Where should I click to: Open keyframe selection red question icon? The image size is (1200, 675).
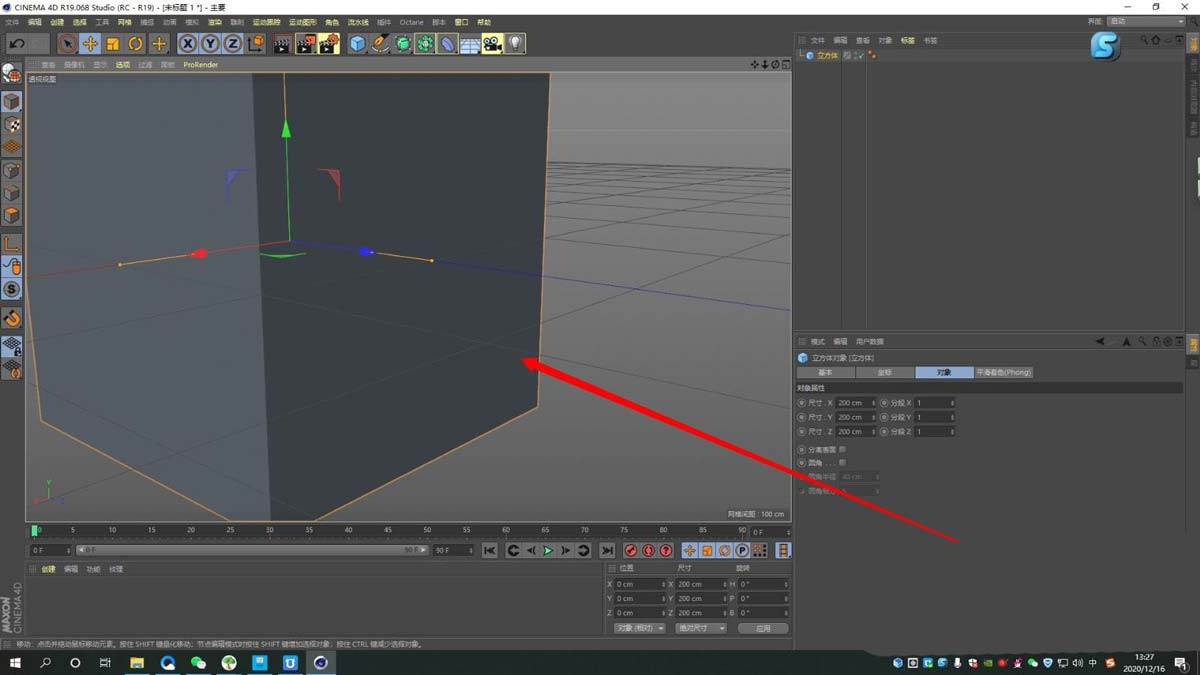(666, 550)
